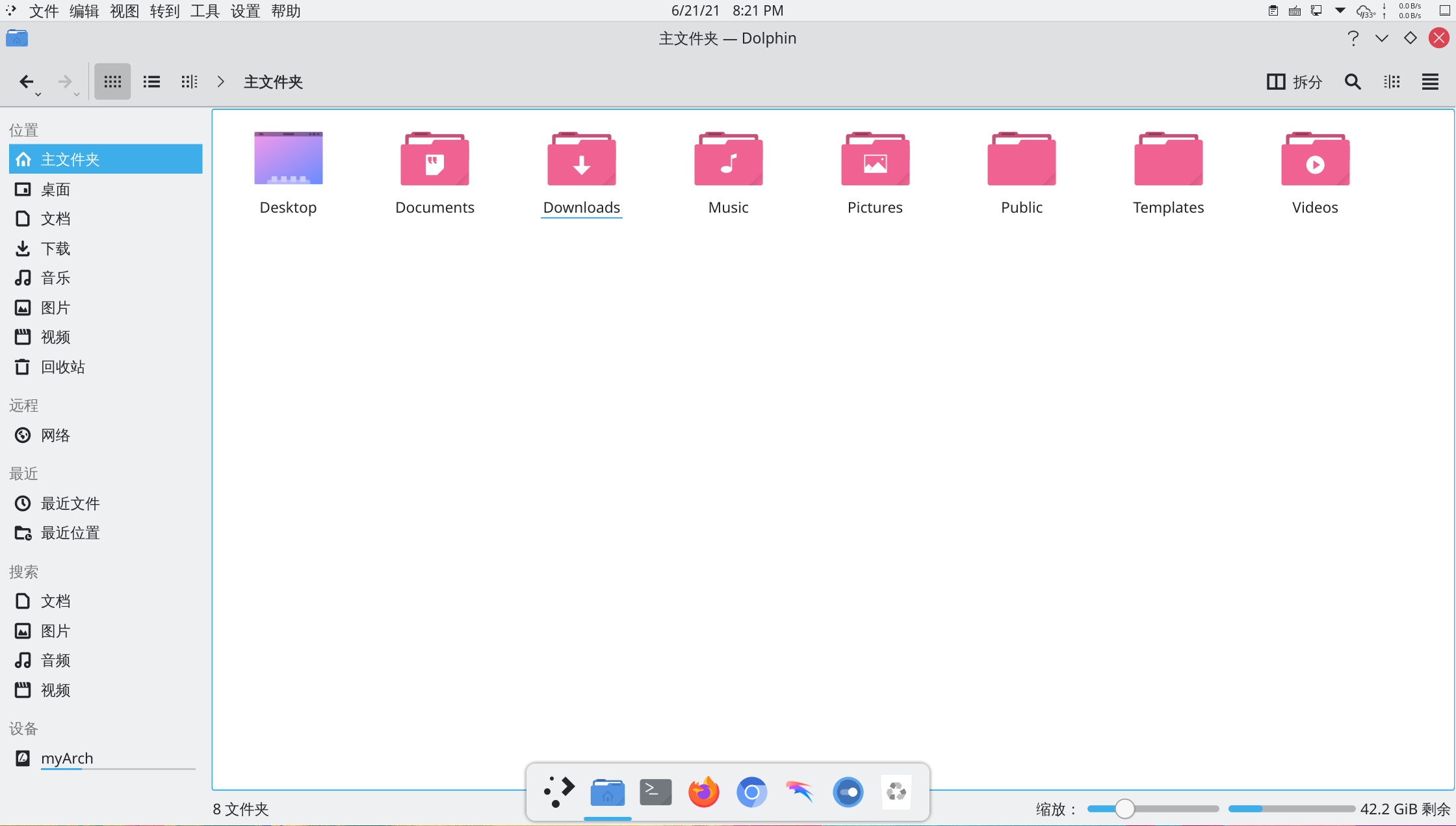The height and width of the screenshot is (826, 1456).
Task: Select the grid icons view mode
Action: 112,81
